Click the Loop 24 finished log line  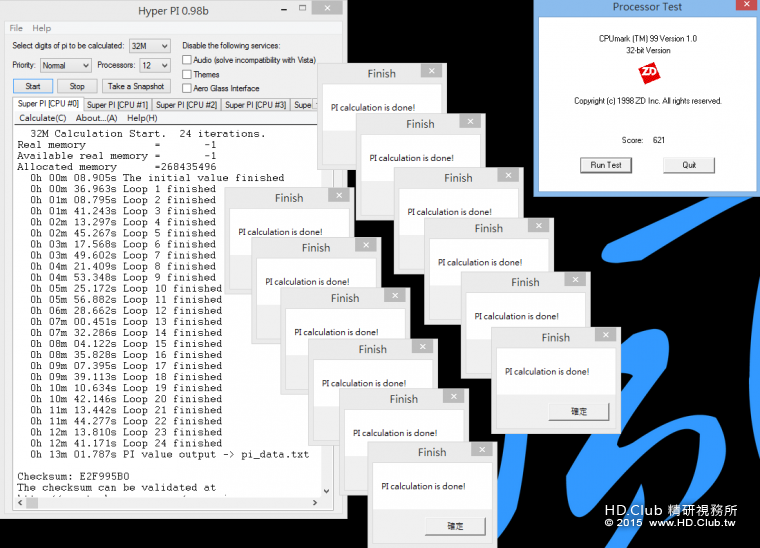pos(126,443)
